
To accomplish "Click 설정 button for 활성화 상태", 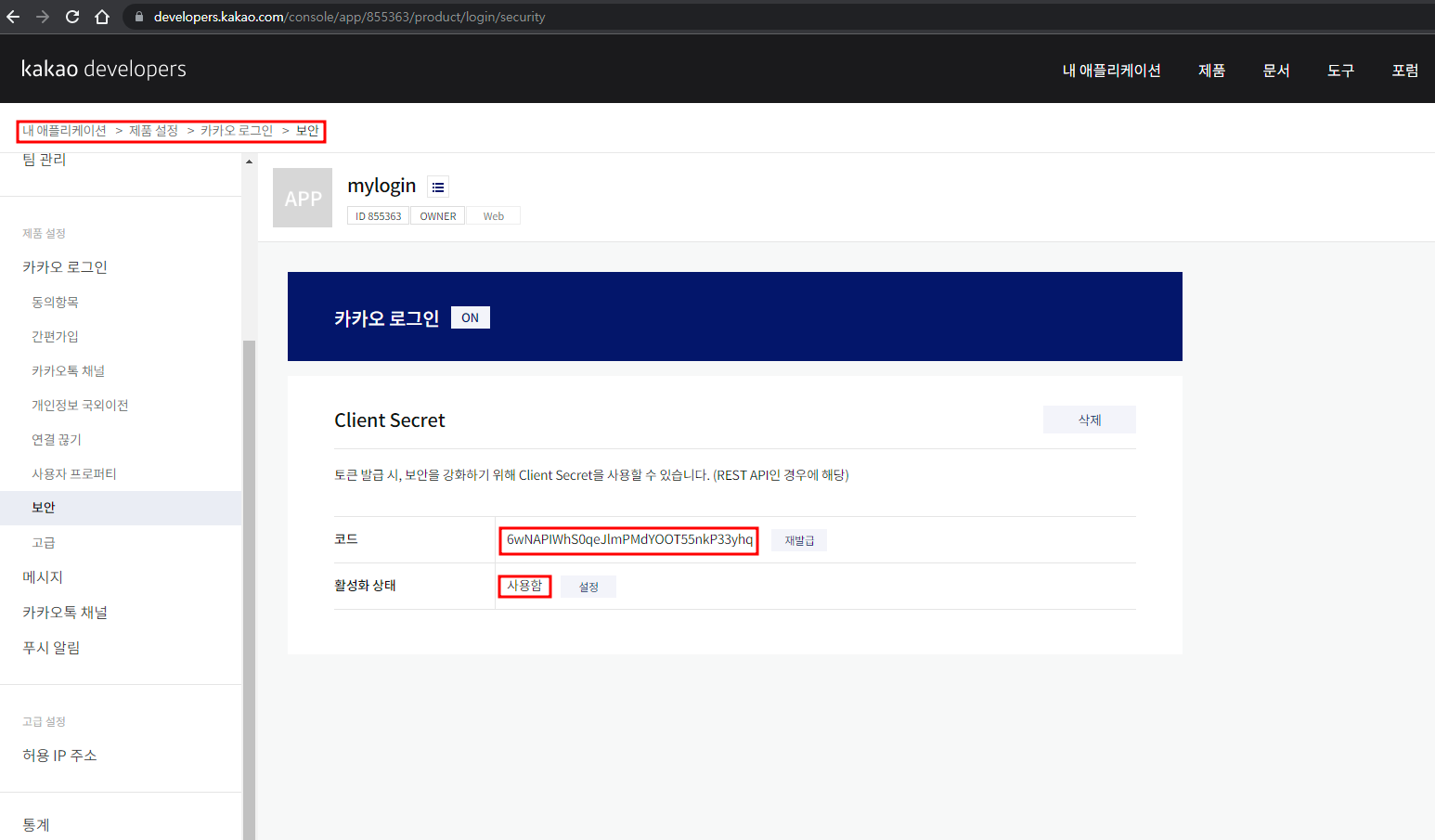I will pos(588,587).
